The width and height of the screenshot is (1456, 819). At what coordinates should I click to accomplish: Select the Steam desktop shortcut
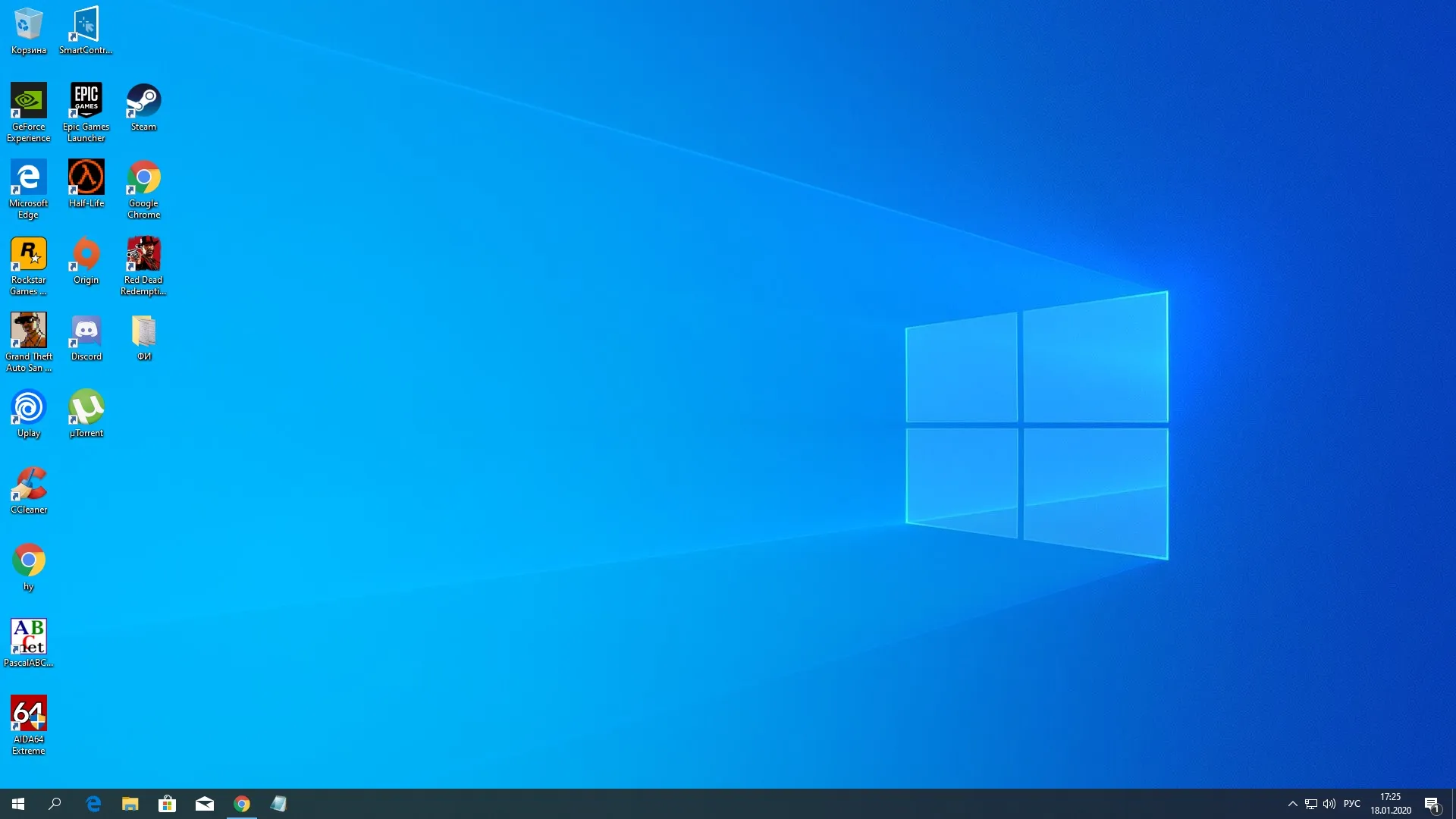(x=143, y=107)
